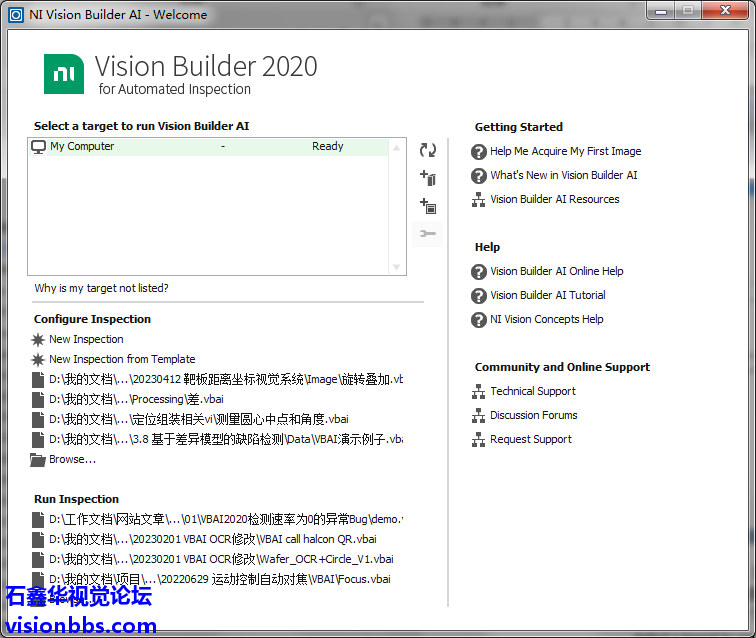Open NI Vision Concepts Help

(546, 320)
